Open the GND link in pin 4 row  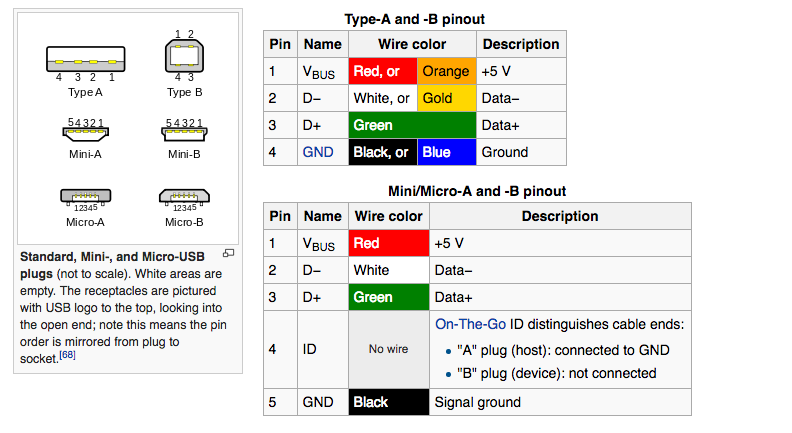click(x=318, y=152)
